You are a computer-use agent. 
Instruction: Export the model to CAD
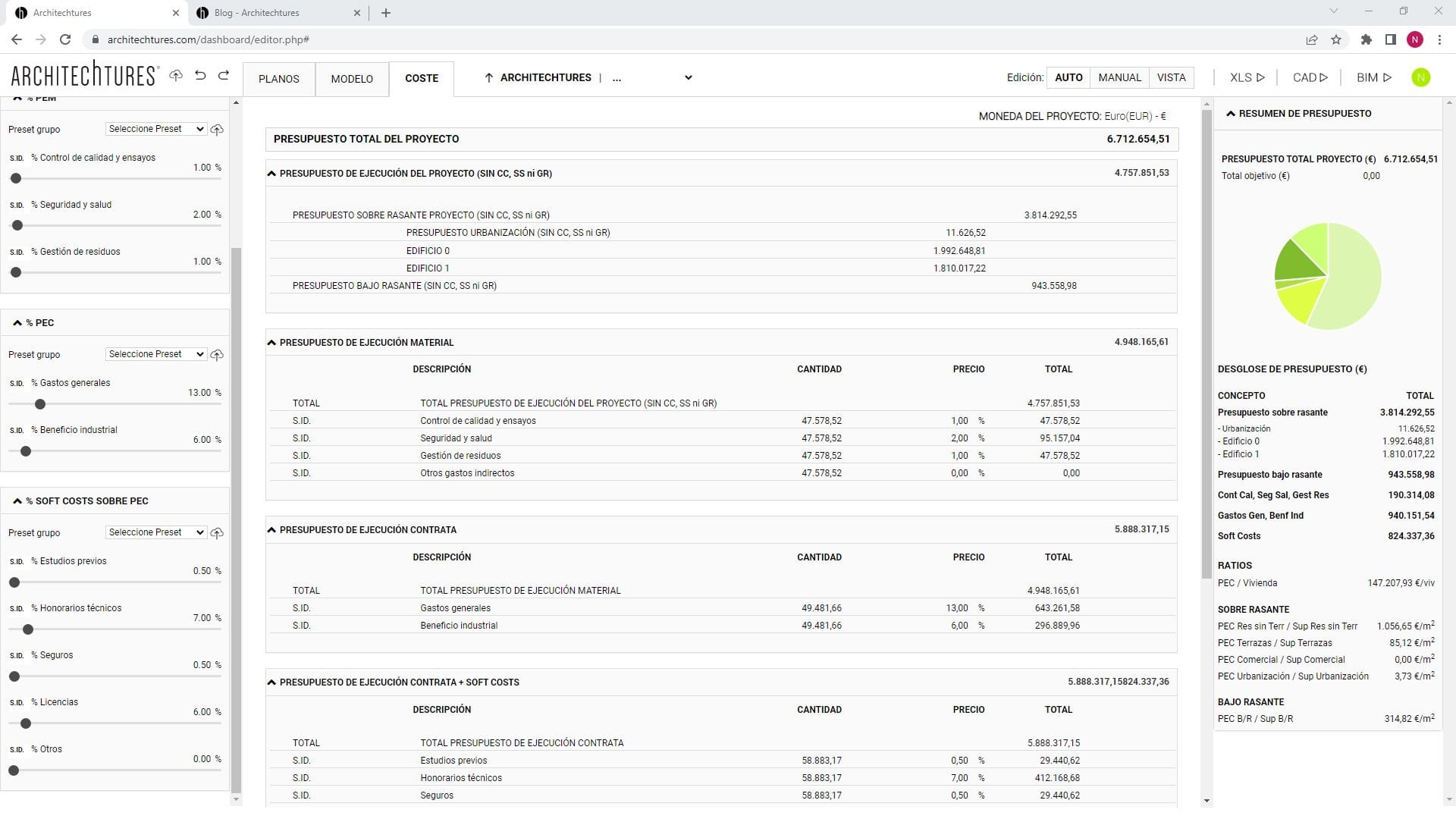point(1308,77)
